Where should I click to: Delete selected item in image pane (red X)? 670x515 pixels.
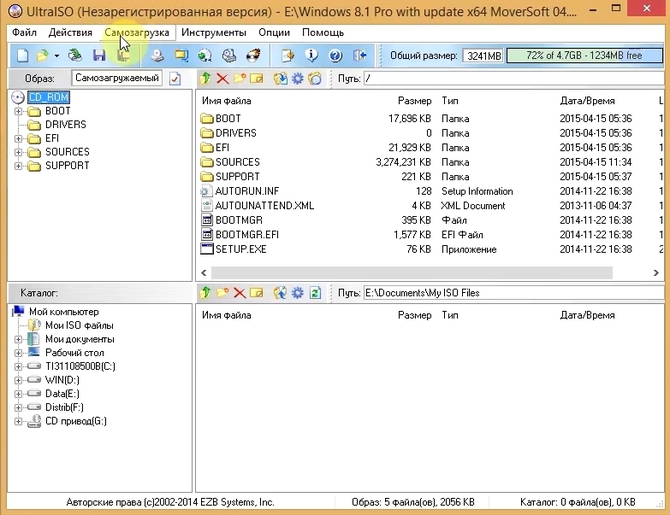coord(222,79)
